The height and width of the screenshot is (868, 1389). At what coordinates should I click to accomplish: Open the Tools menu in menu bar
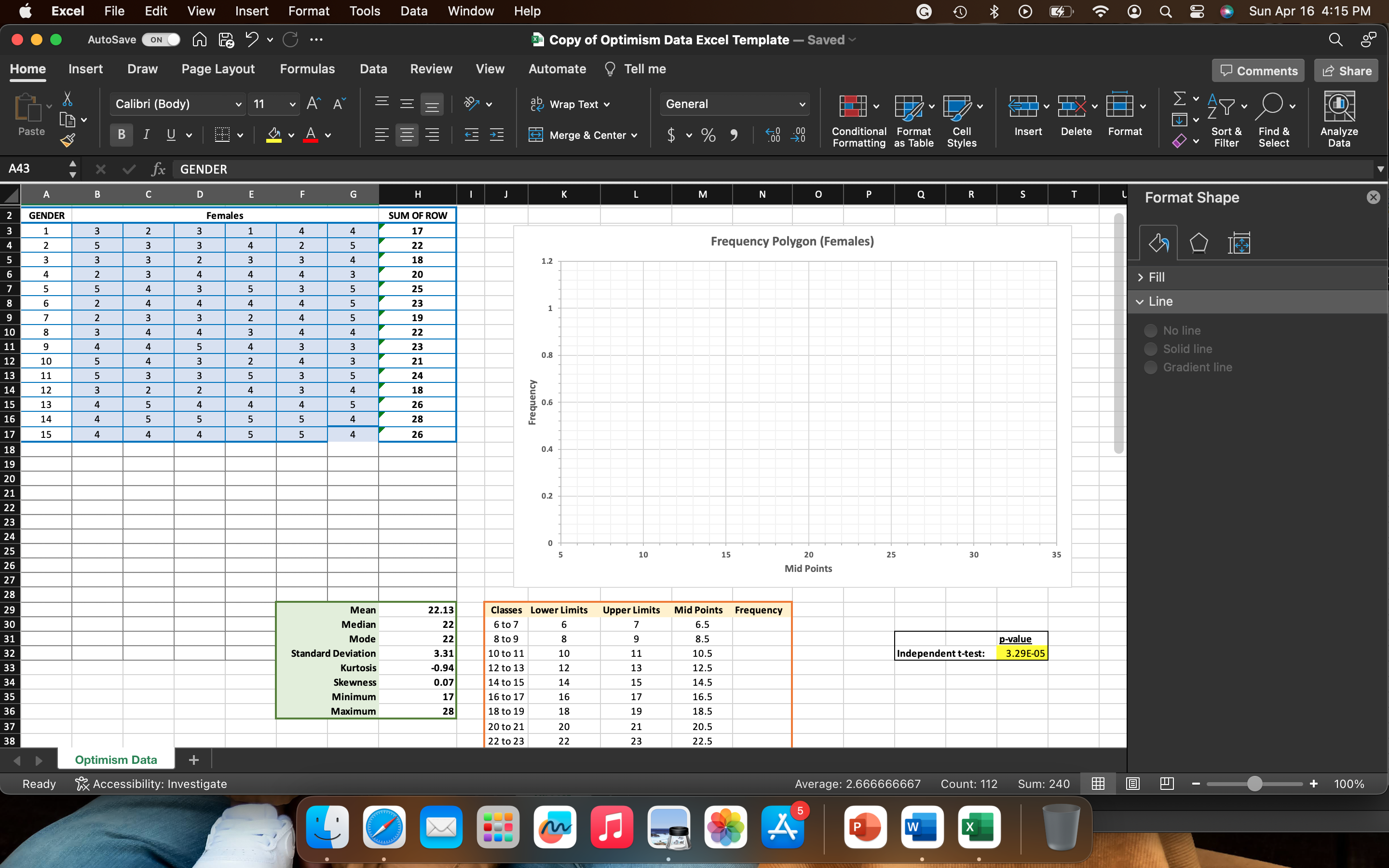tap(365, 11)
